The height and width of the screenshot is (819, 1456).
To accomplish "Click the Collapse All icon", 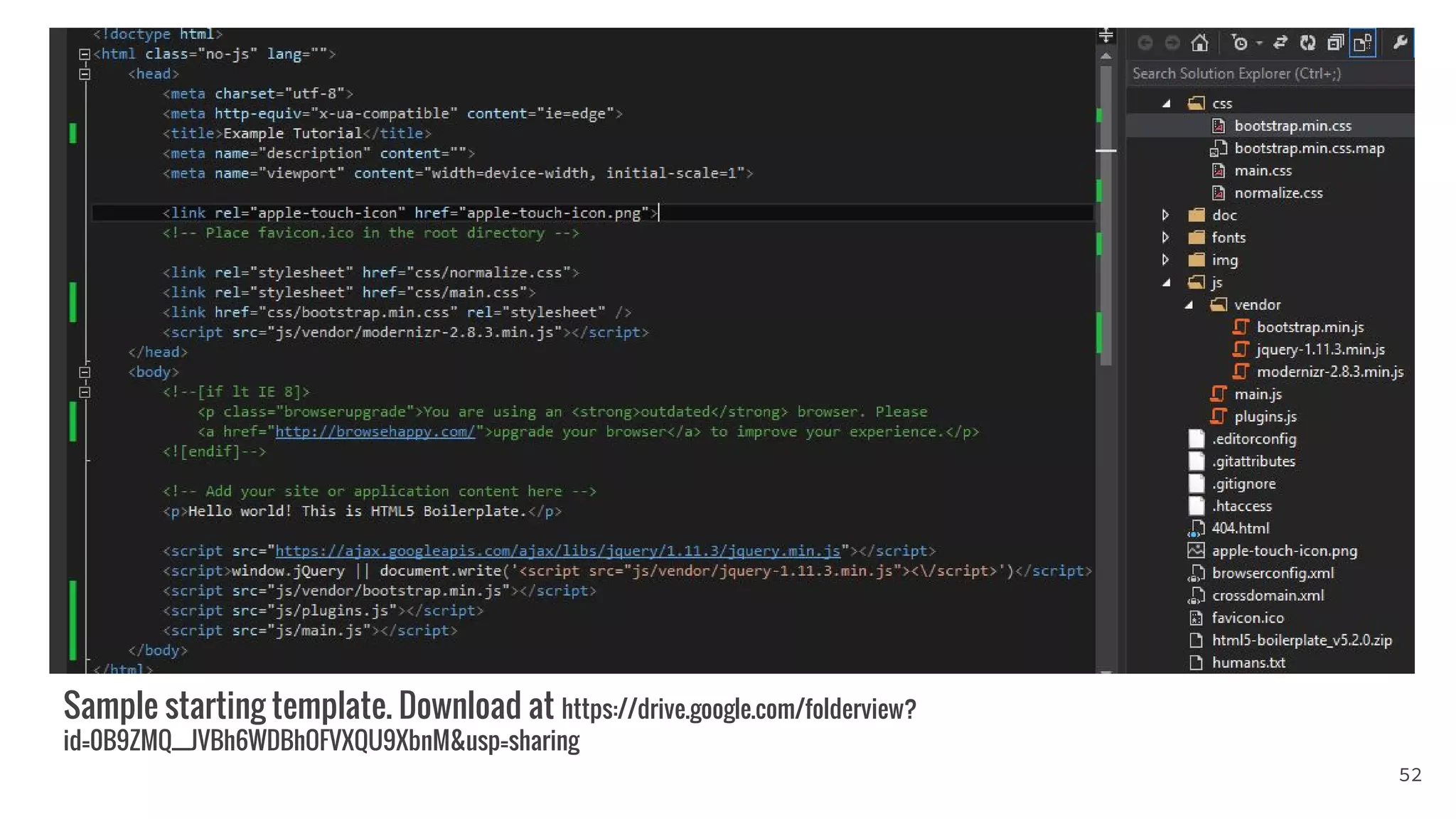I will coord(1335,43).
